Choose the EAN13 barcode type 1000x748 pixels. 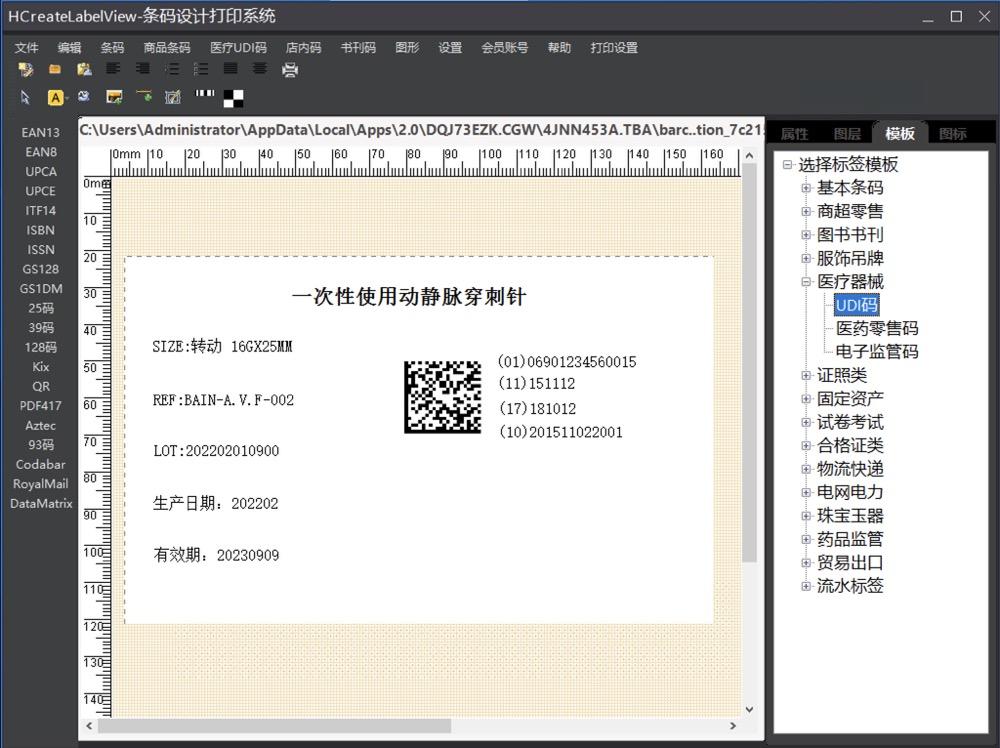tap(41, 132)
